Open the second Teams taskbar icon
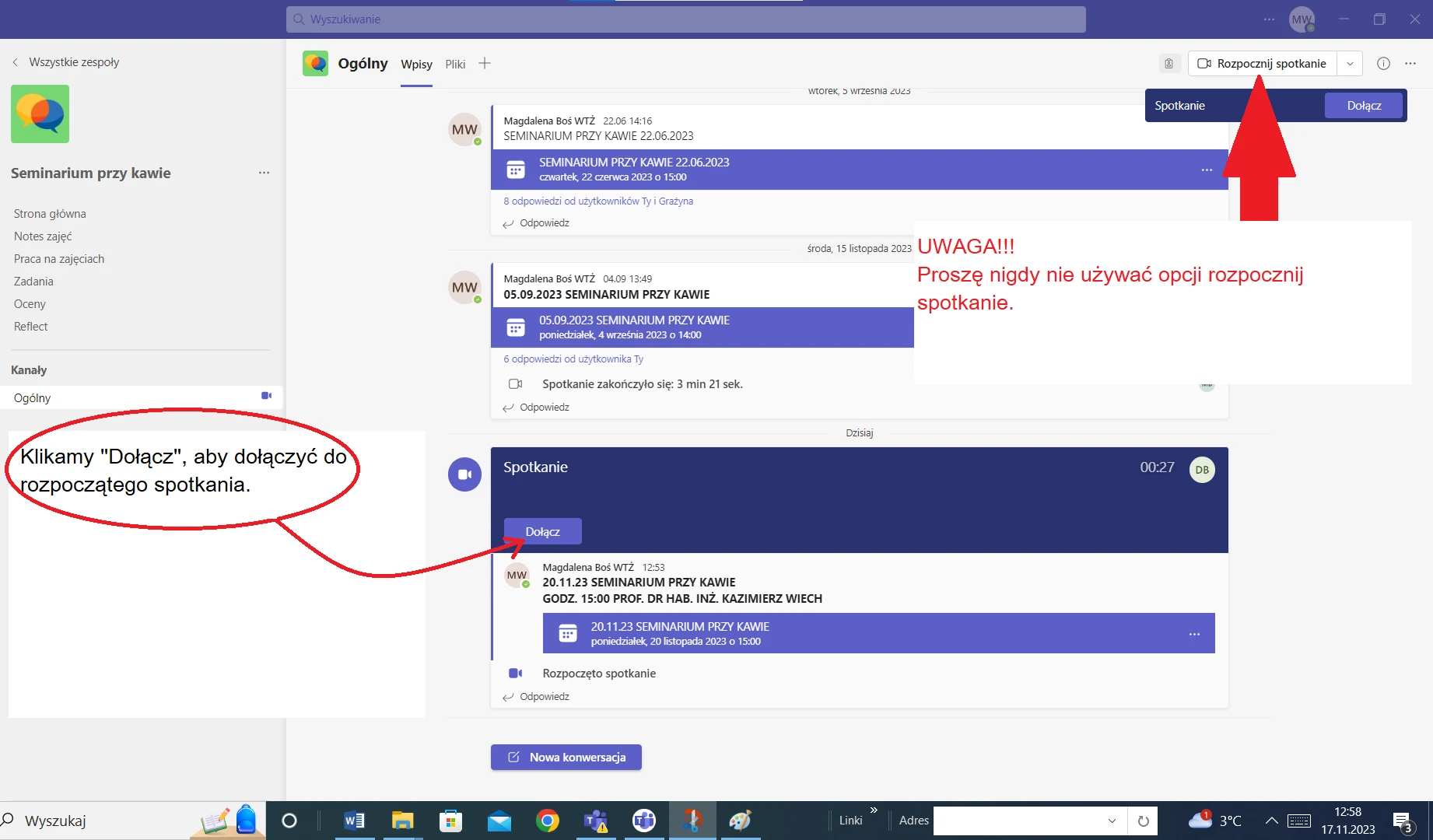The width and height of the screenshot is (1433, 840). (644, 821)
